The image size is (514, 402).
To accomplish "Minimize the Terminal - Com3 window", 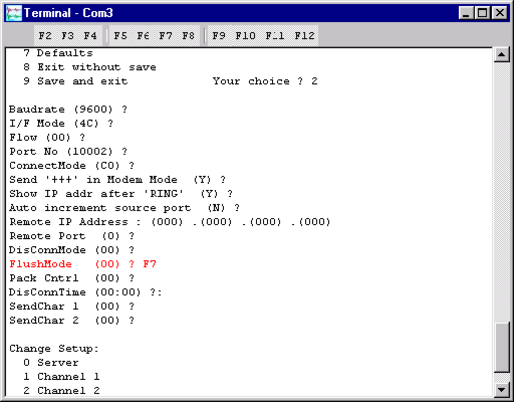I will (x=466, y=13).
